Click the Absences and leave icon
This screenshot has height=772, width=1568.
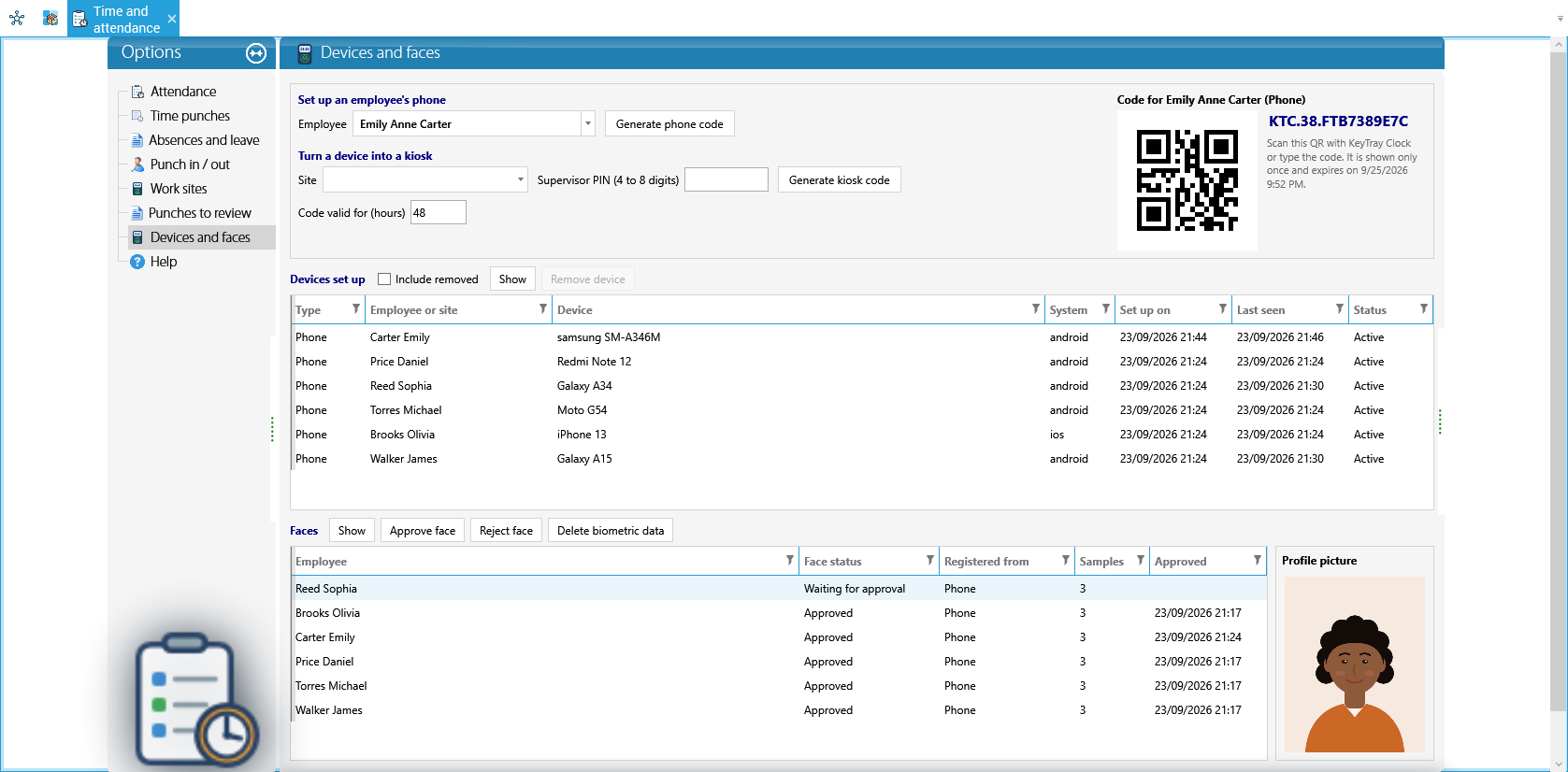coord(137,140)
